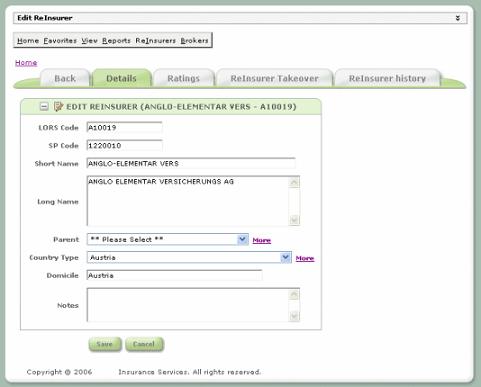Open the ReInsurer history tab
481x387 pixels.
point(387,79)
